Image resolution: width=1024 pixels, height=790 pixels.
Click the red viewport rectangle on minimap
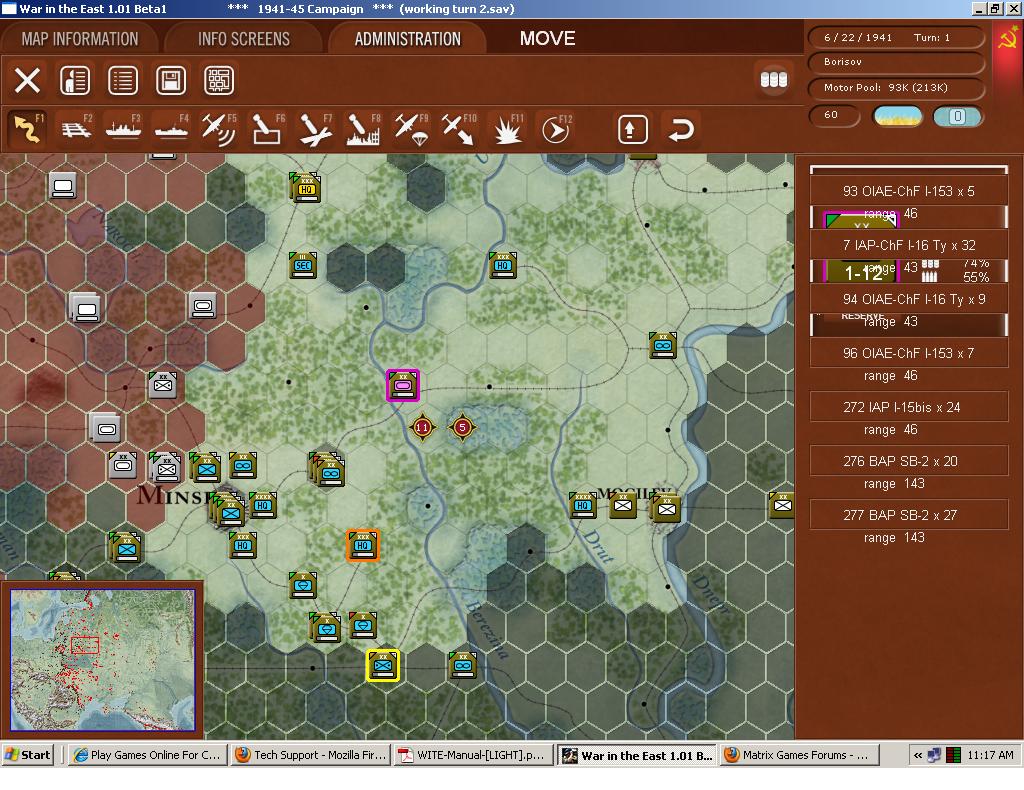[x=84, y=645]
